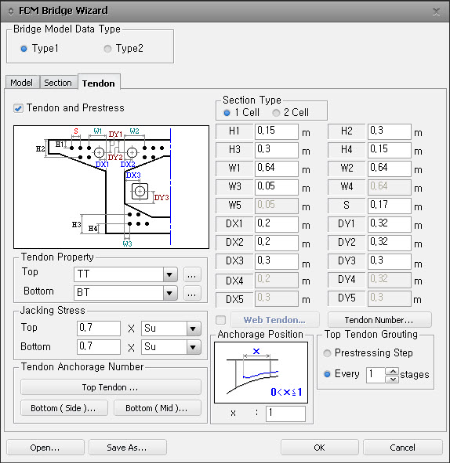The image size is (450, 463).
Task: Select Prestressing Step grouting option
Action: click(327, 353)
